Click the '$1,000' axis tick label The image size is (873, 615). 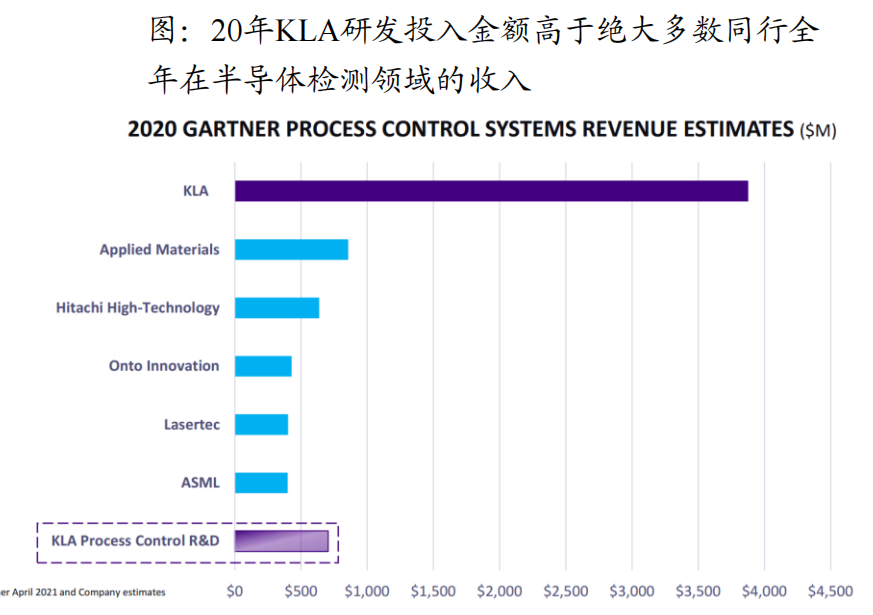point(367,591)
